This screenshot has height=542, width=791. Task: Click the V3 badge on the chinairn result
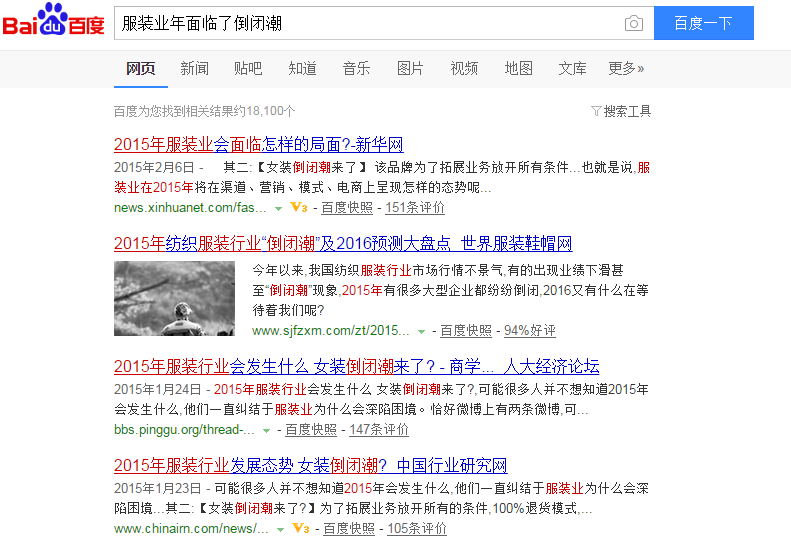301,528
